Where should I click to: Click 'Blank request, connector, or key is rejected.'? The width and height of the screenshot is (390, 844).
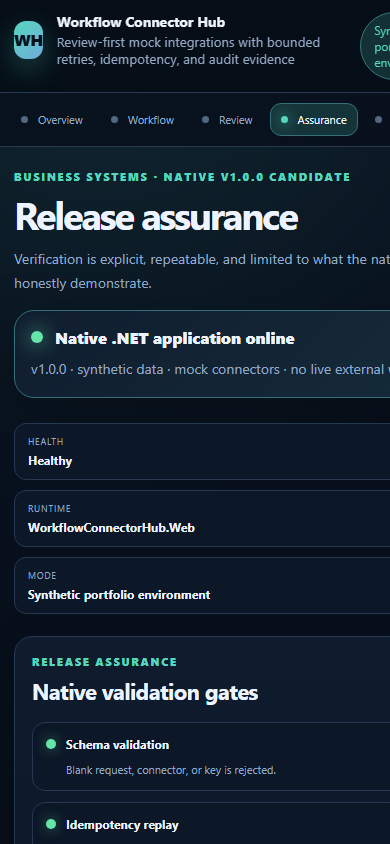click(x=171, y=770)
